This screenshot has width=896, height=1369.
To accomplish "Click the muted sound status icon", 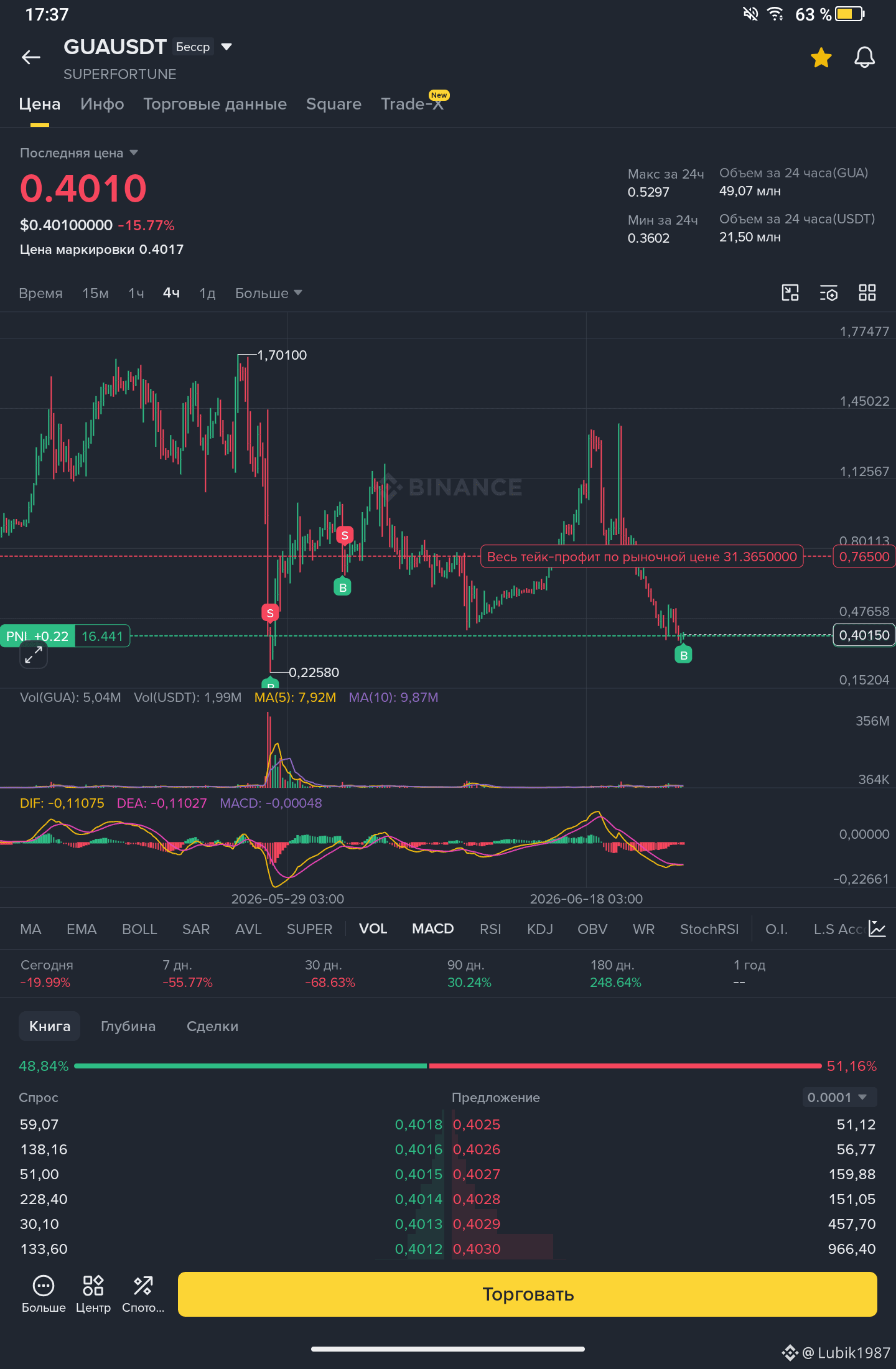I will point(750,14).
